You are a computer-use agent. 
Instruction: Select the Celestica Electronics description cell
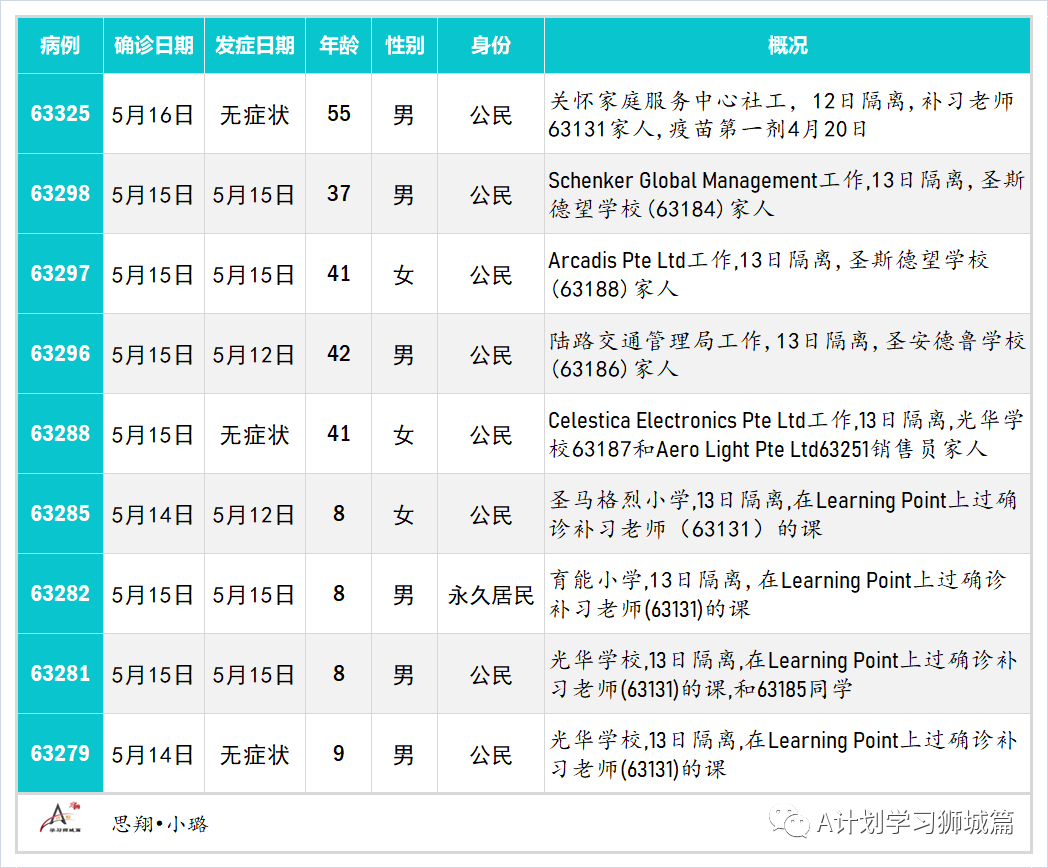click(787, 434)
